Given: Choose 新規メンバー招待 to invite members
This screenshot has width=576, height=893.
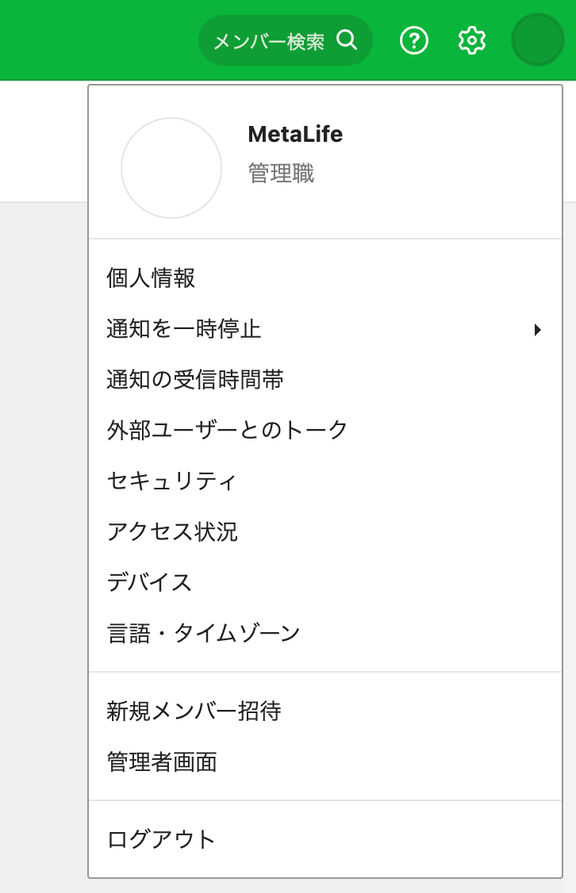Looking at the screenshot, I should click(x=325, y=711).
